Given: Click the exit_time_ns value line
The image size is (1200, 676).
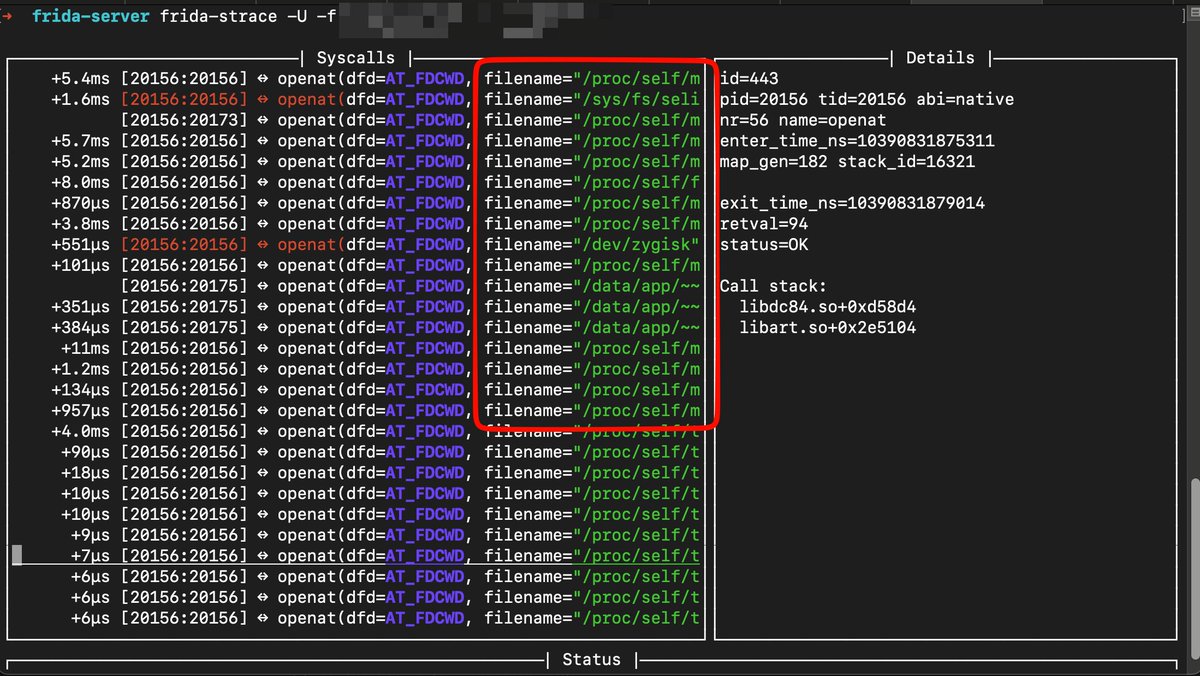Looking at the screenshot, I should (852, 203).
